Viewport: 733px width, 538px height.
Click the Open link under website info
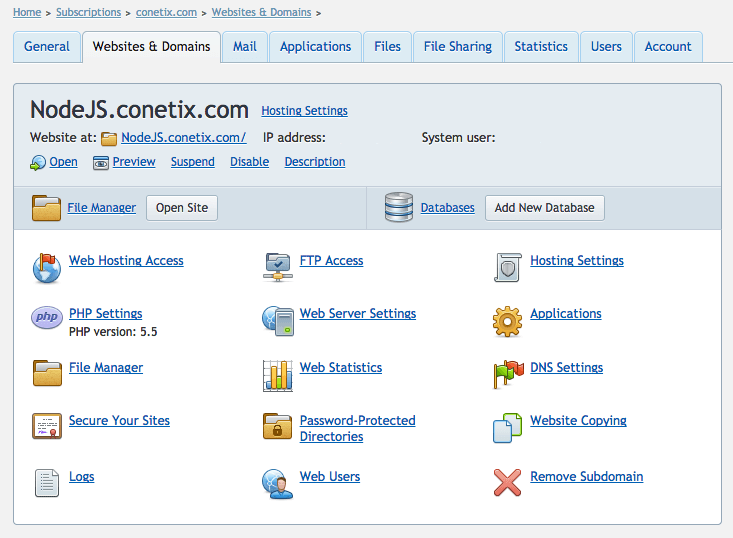64,162
